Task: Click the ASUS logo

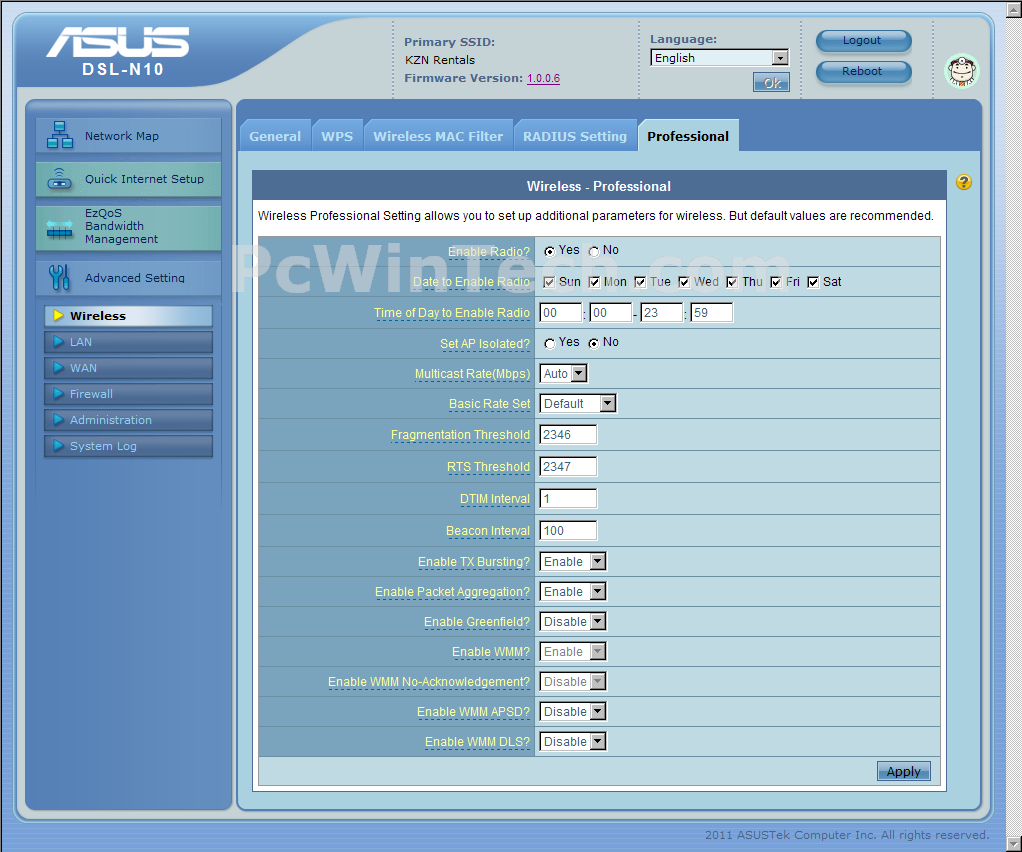Action: (118, 43)
